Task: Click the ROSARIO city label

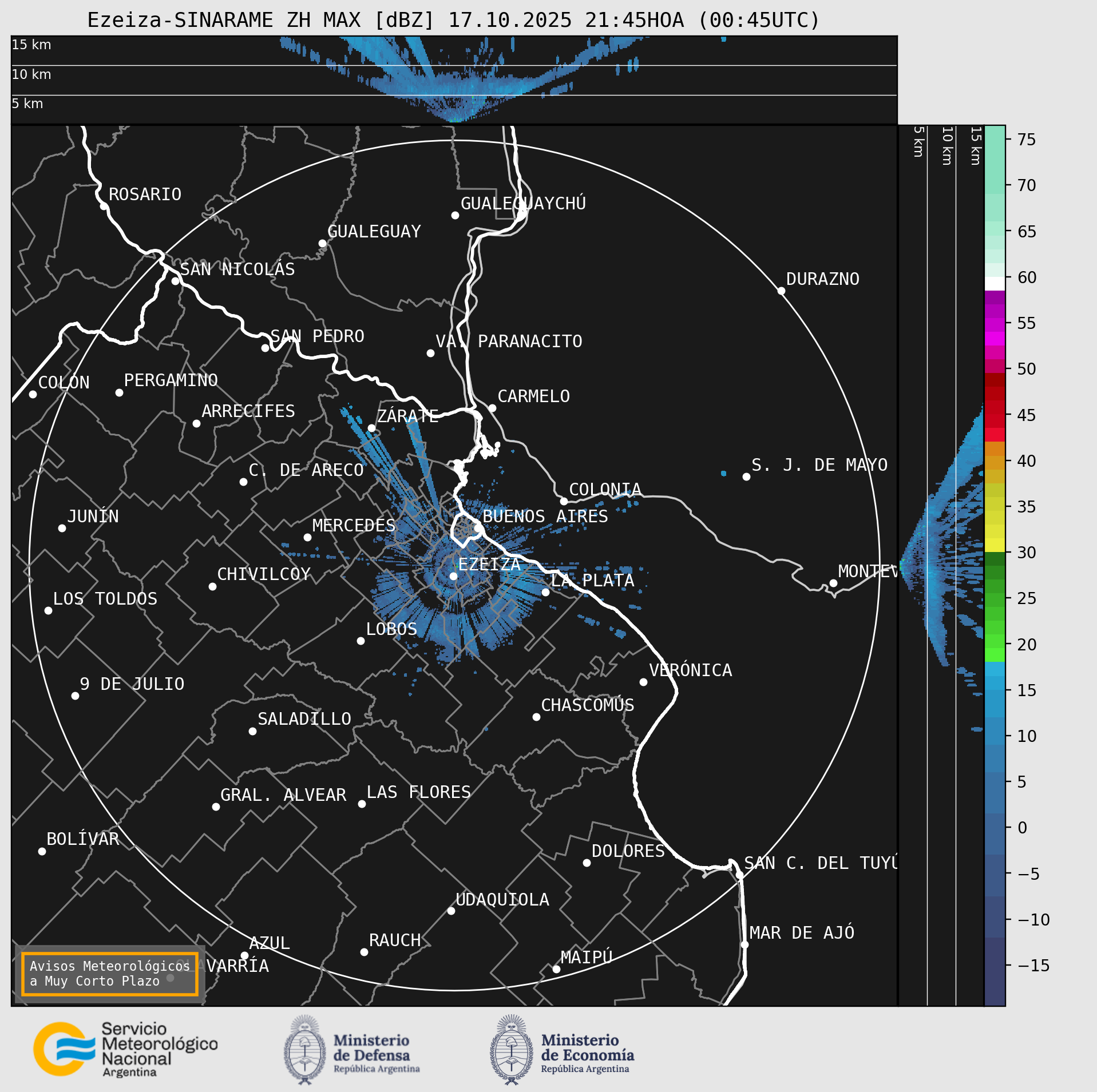Action: tap(145, 194)
